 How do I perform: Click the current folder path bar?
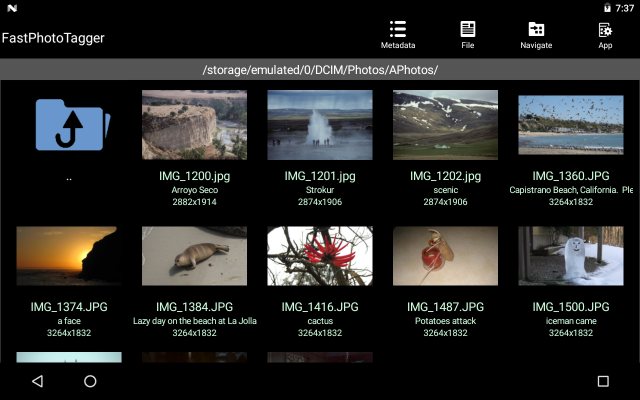pos(320,70)
